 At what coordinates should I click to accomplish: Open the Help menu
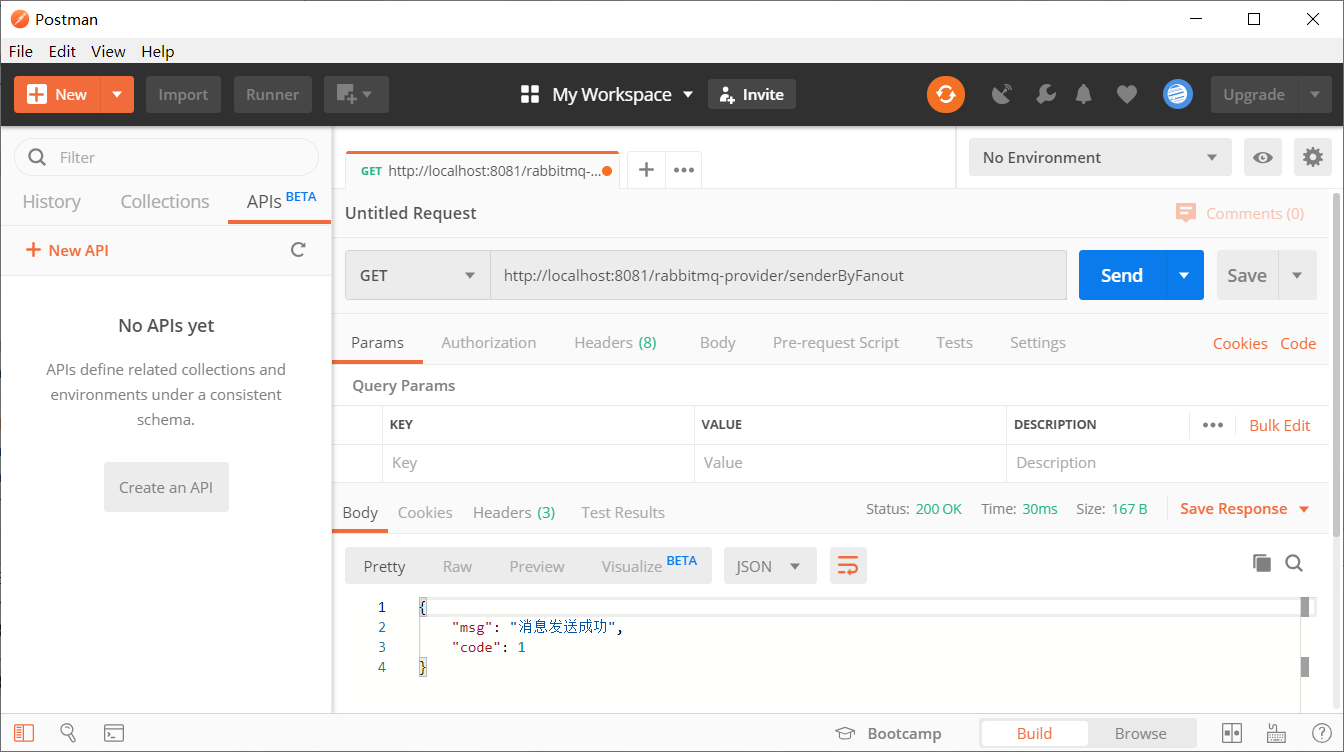157,51
